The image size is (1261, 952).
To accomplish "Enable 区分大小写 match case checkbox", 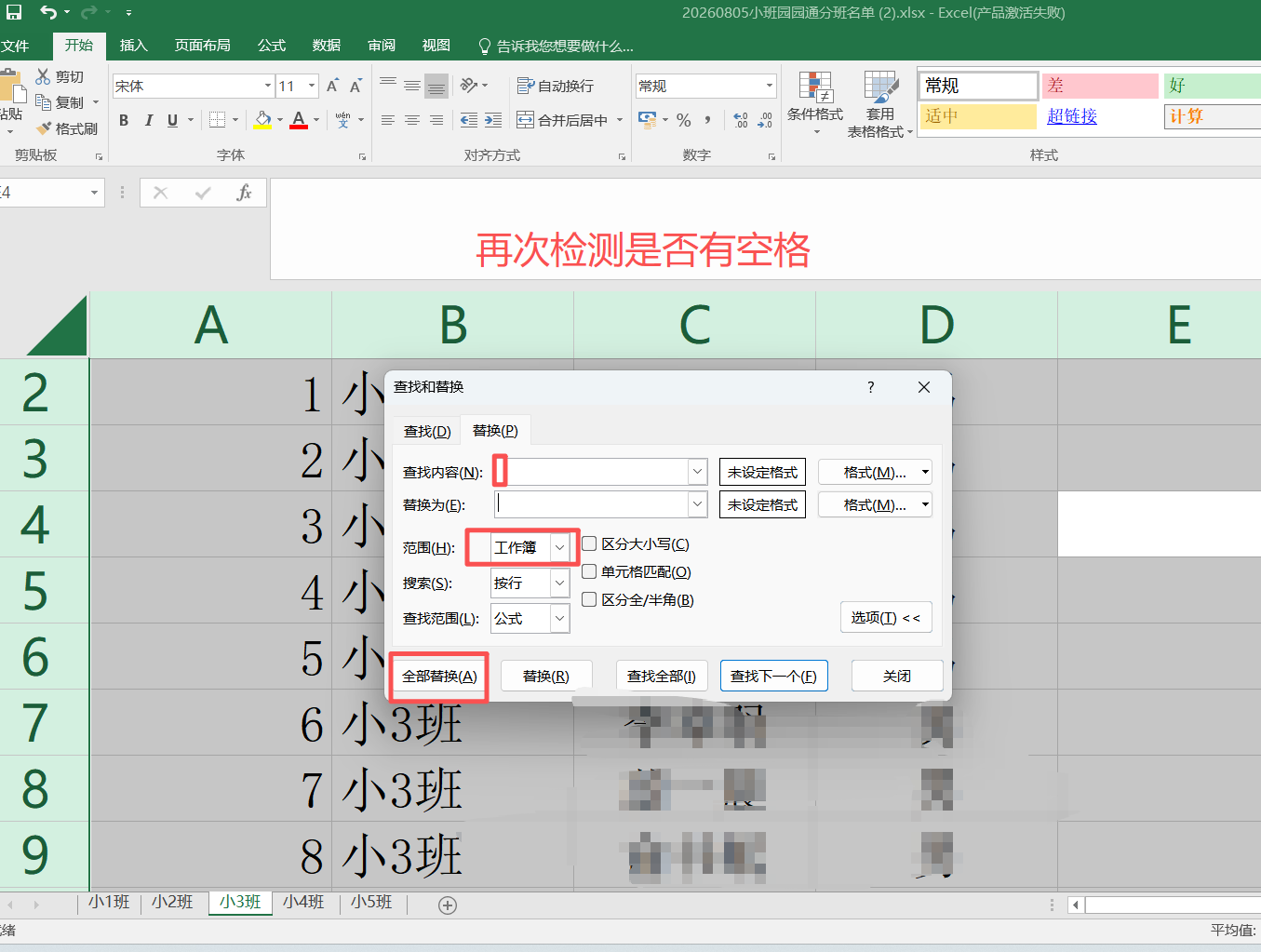I will [x=589, y=543].
